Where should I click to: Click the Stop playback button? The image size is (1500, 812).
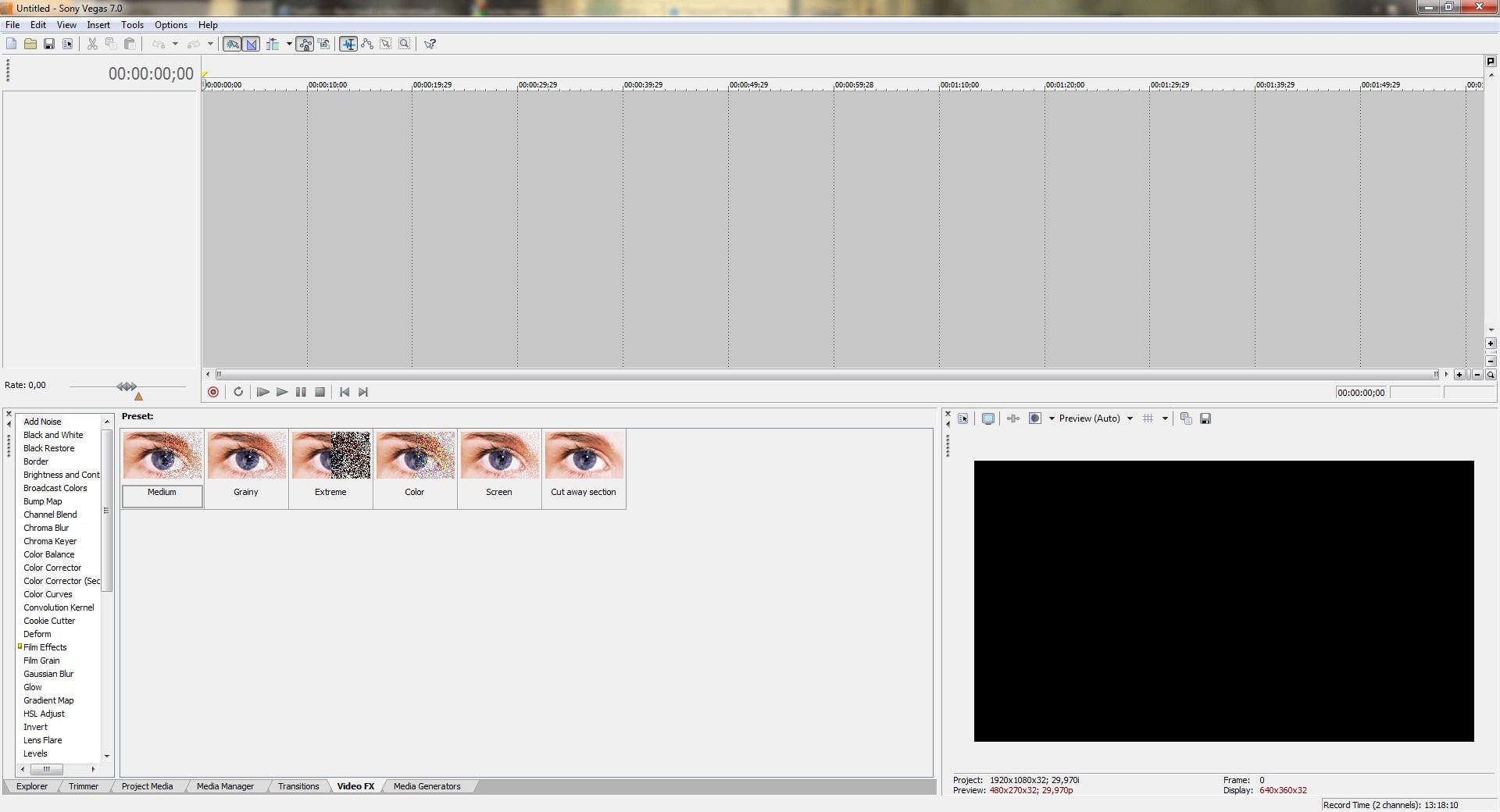click(320, 392)
